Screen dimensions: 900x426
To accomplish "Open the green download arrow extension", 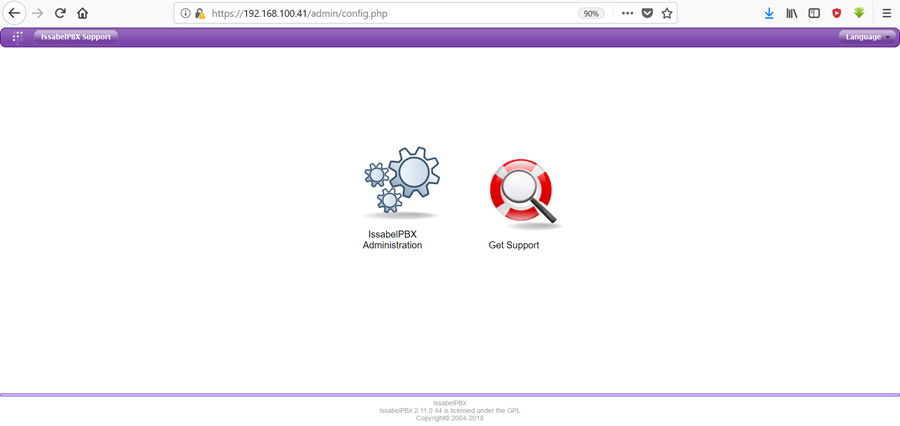I will tap(859, 13).
